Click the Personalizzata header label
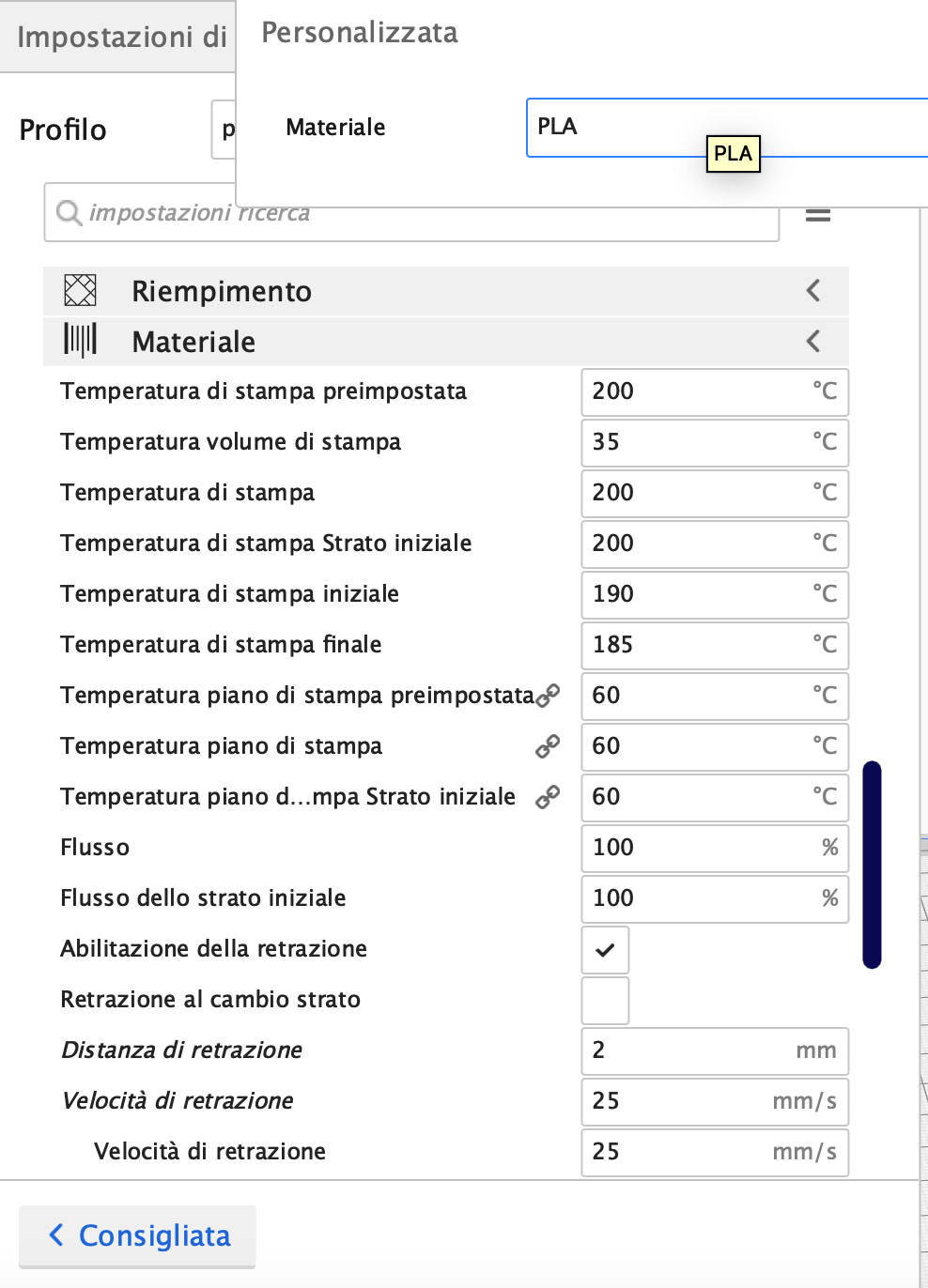The height and width of the screenshot is (1288, 928). pyautogui.click(x=360, y=33)
